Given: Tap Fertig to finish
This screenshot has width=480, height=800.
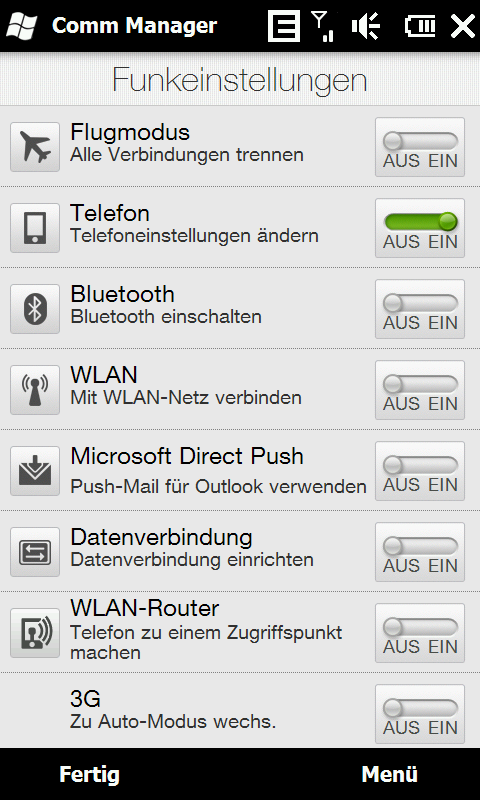Looking at the screenshot, I should coord(90,774).
